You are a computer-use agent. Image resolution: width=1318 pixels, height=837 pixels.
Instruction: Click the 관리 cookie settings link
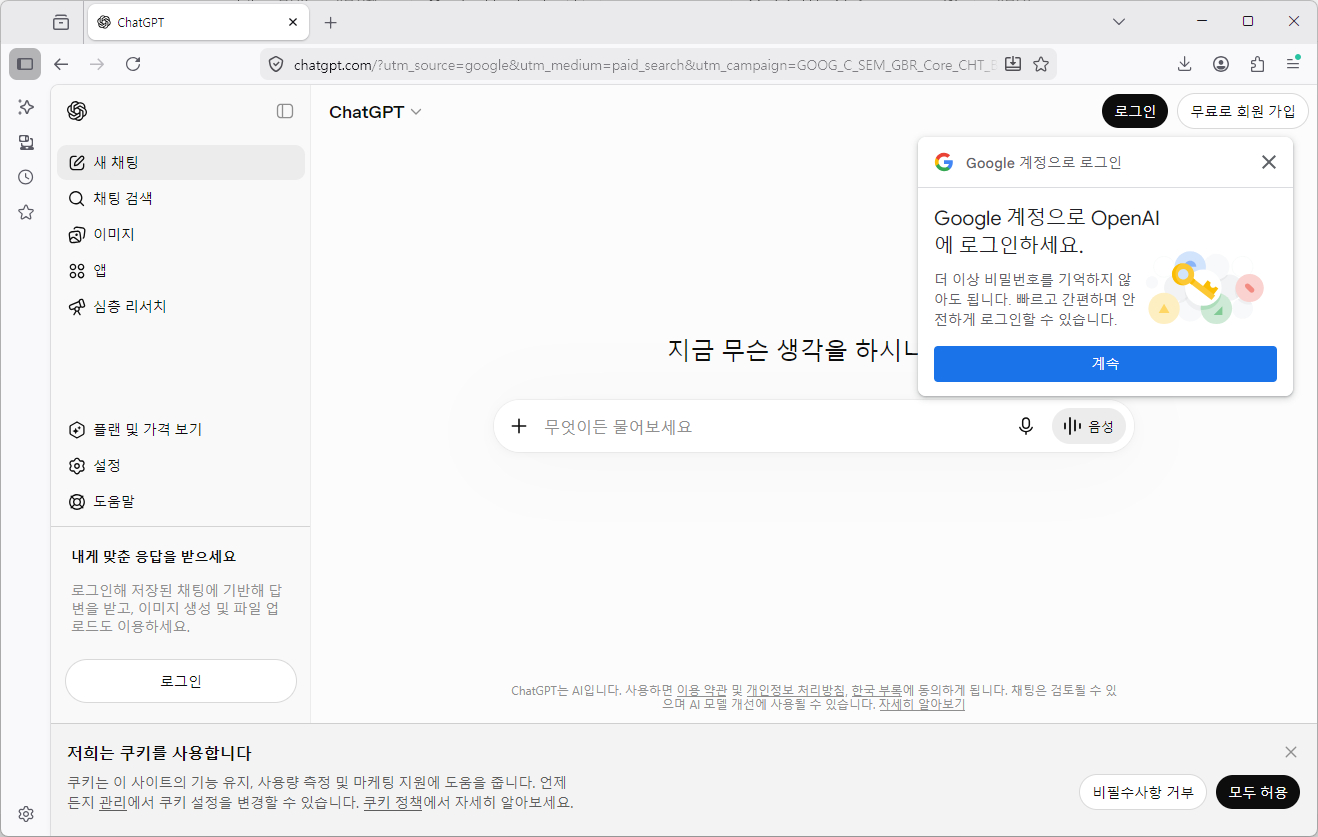(x=112, y=802)
